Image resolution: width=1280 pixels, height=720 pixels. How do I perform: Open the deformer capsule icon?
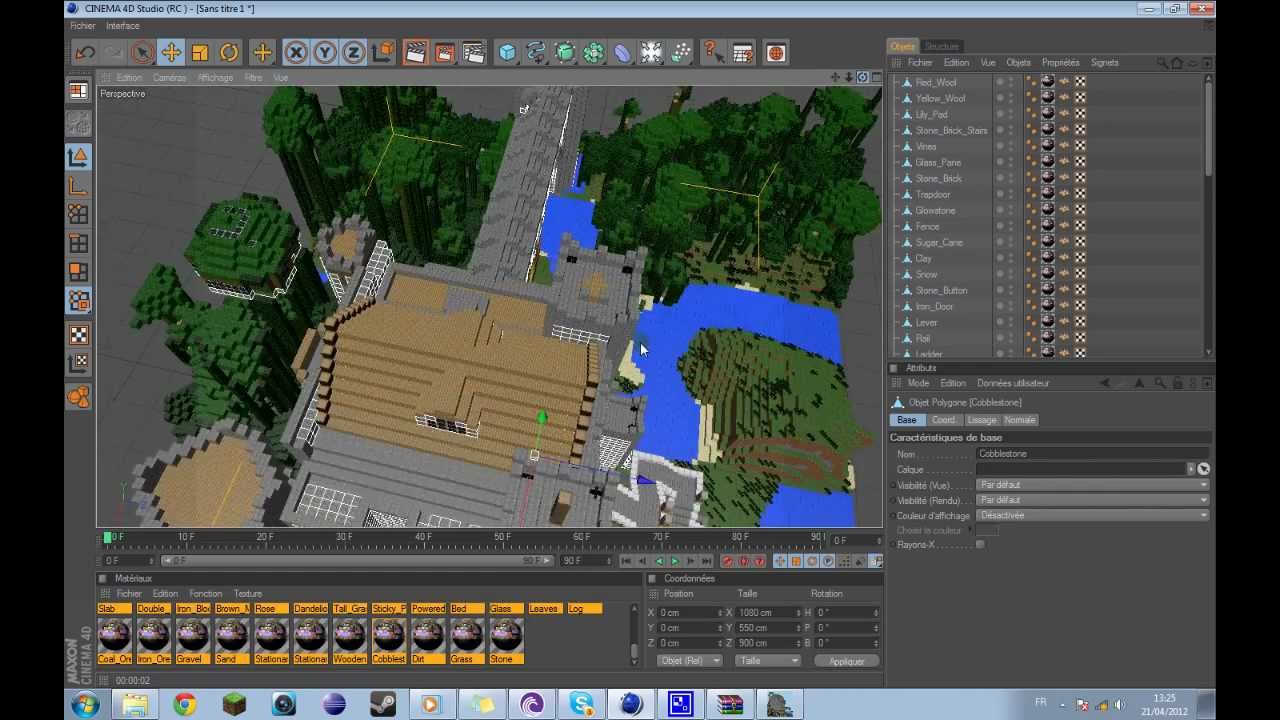623,53
